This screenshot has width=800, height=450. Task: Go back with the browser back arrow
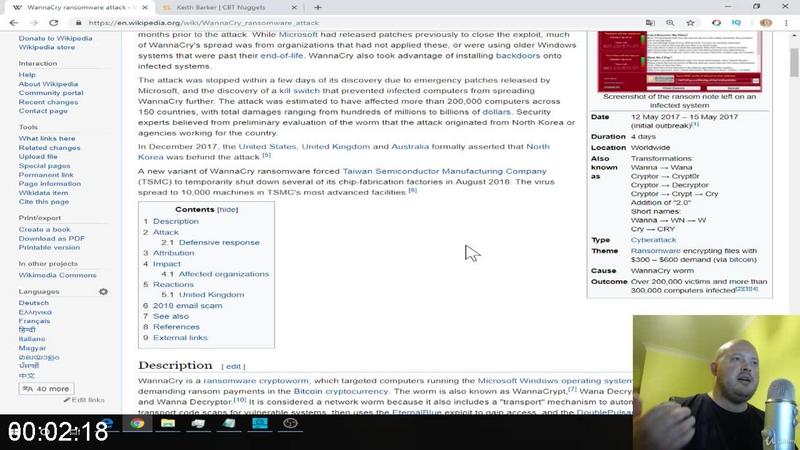14,23
